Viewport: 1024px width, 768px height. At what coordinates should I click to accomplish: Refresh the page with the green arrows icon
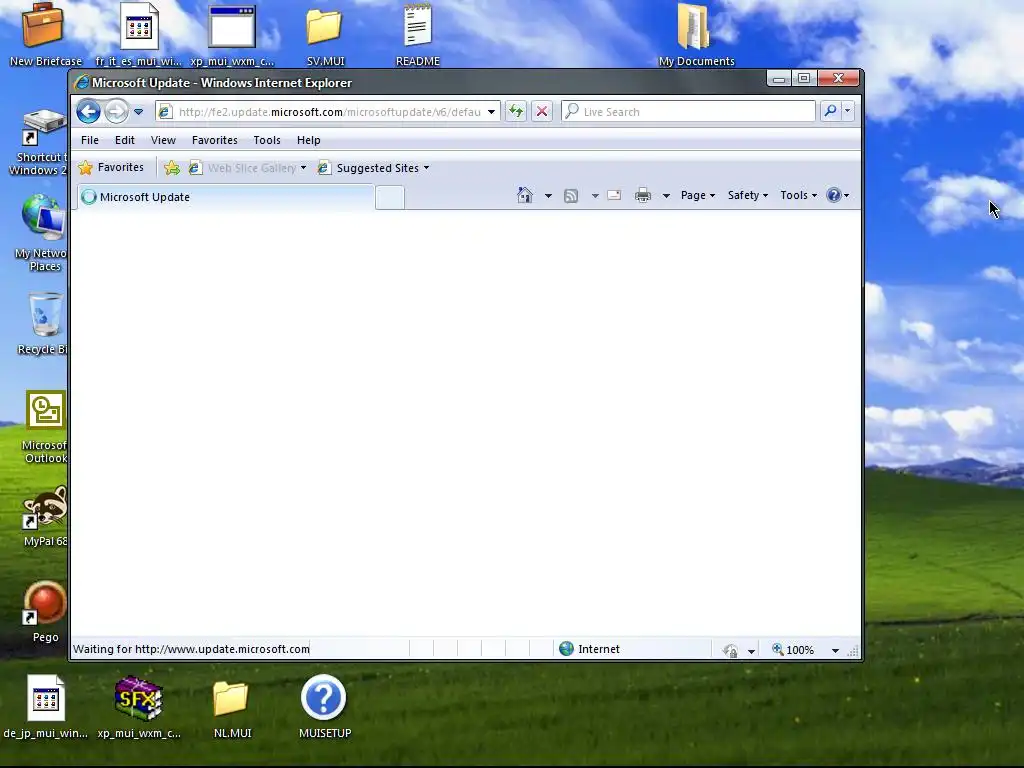pyautogui.click(x=516, y=111)
